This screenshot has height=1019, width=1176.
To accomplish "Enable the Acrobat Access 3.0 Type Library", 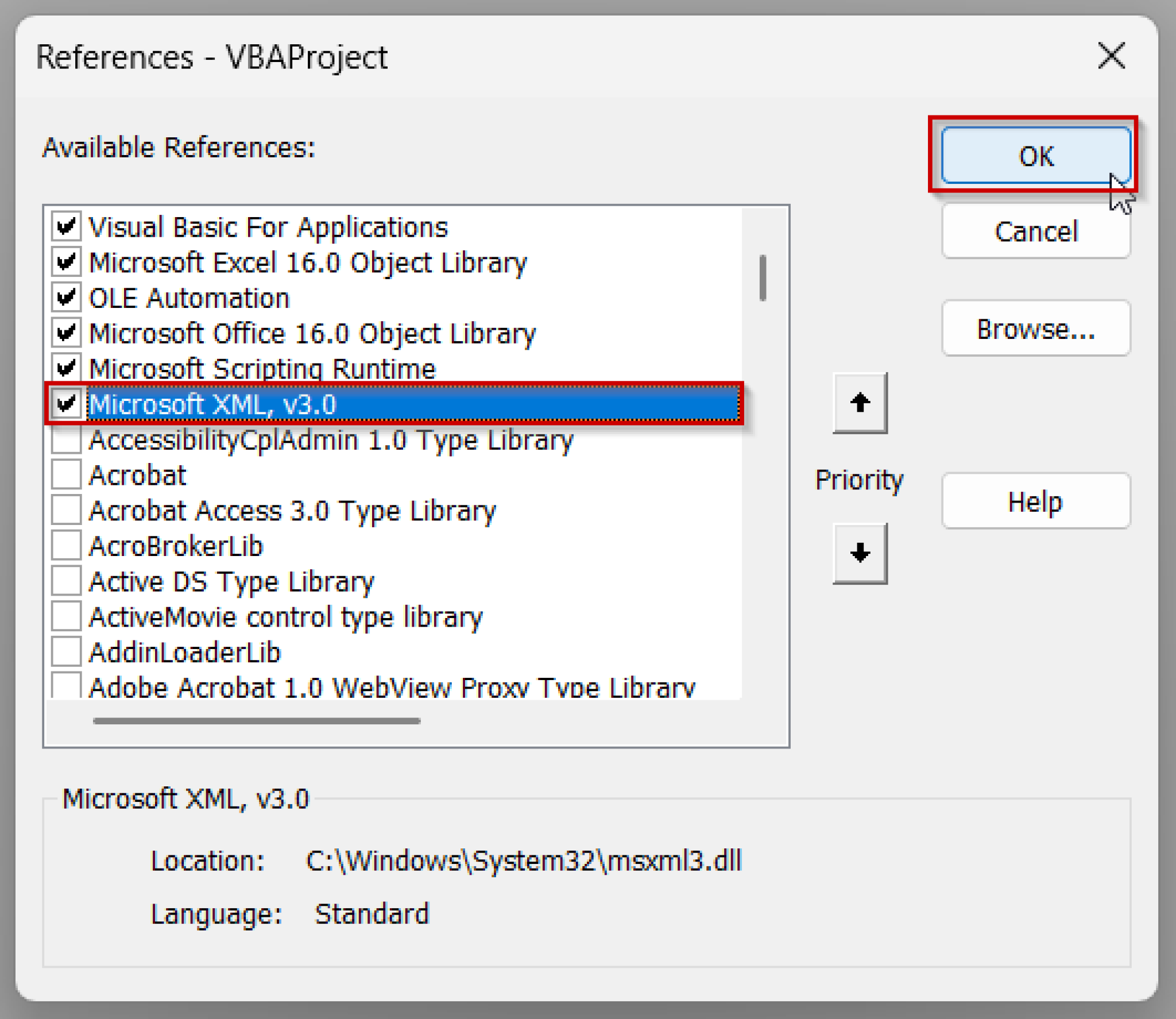I will [66, 511].
